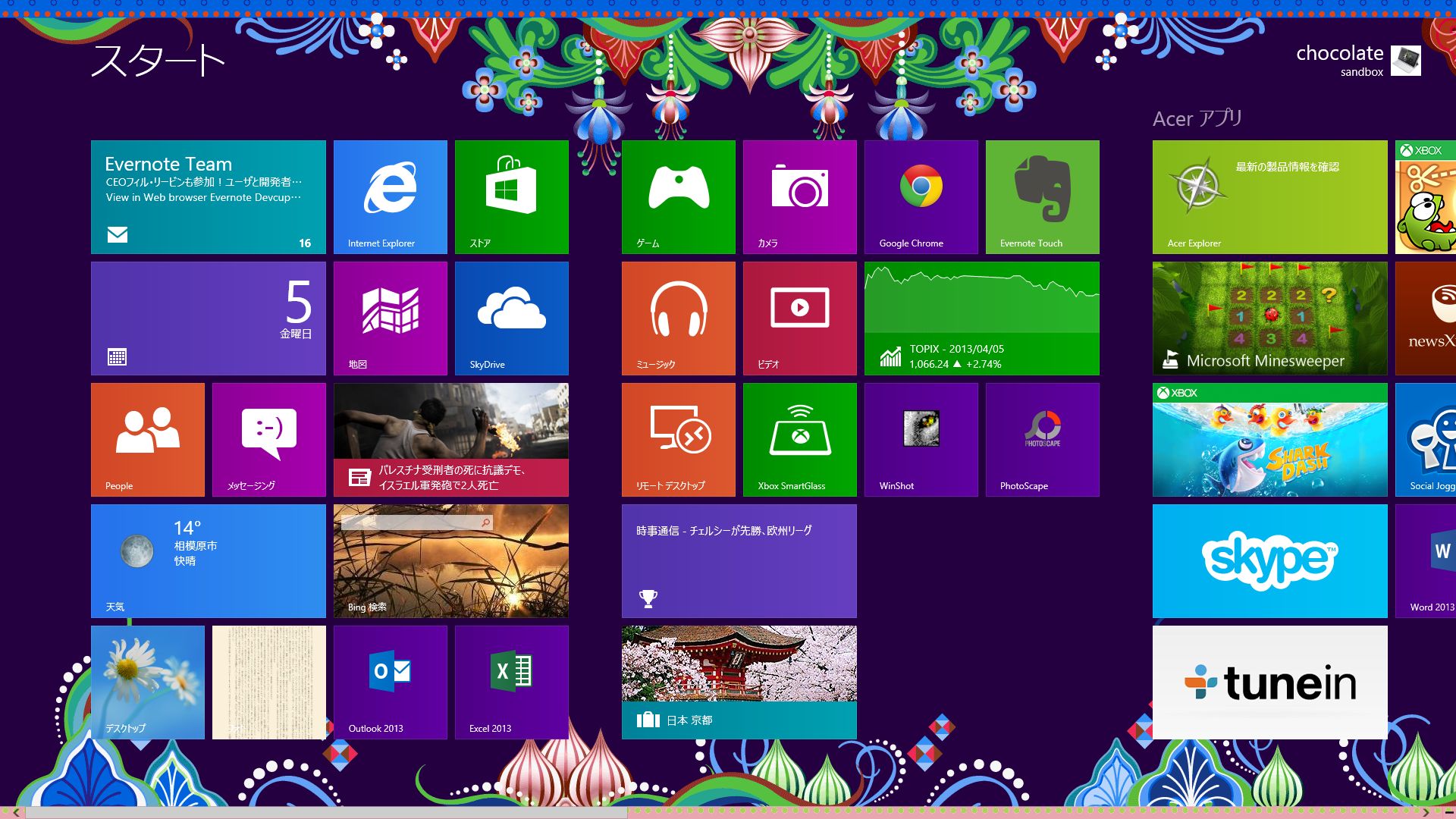Click the right scroll arrow on the scrollbar

click(x=1426, y=813)
